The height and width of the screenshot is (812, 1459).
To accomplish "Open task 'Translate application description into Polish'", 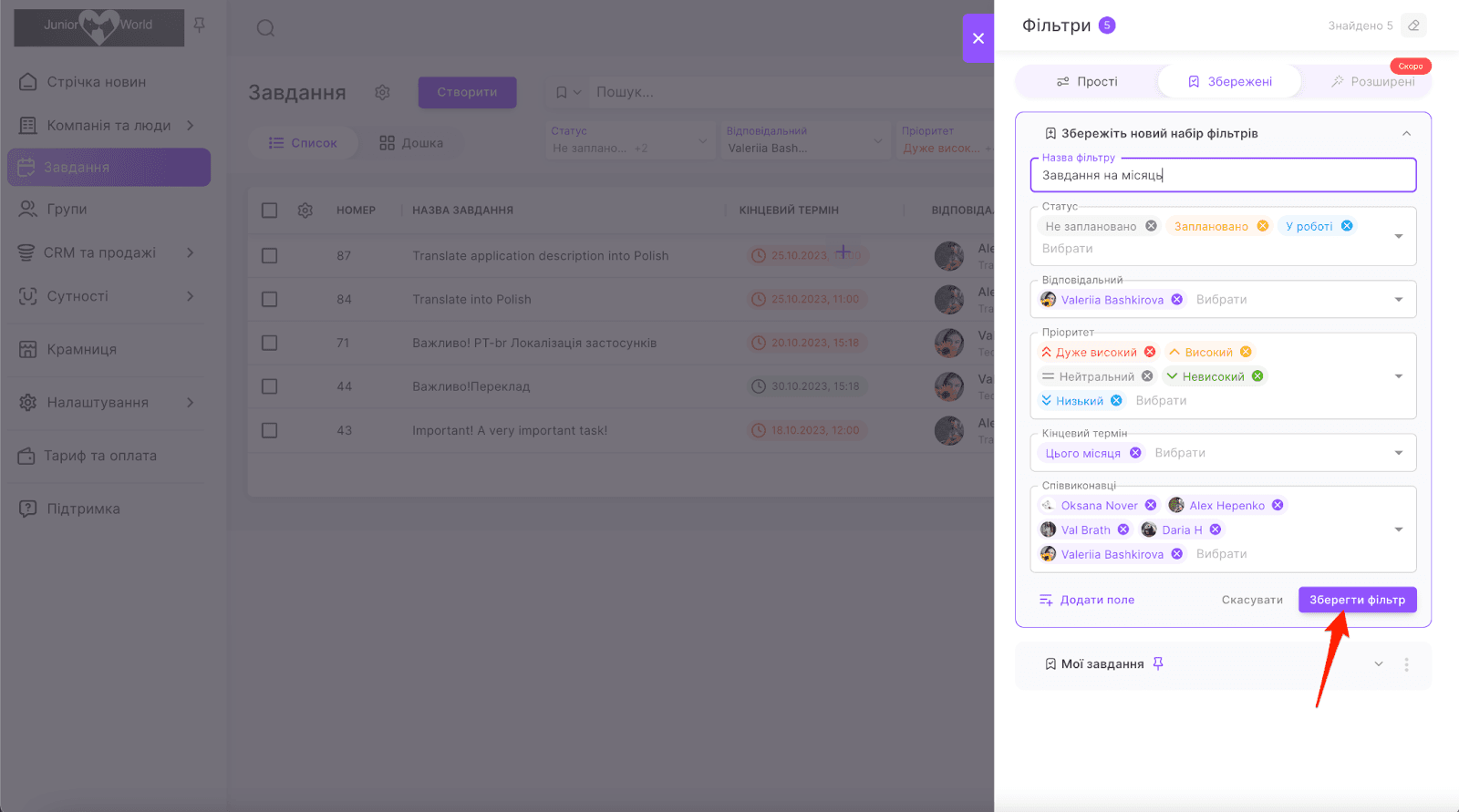I will click(541, 256).
